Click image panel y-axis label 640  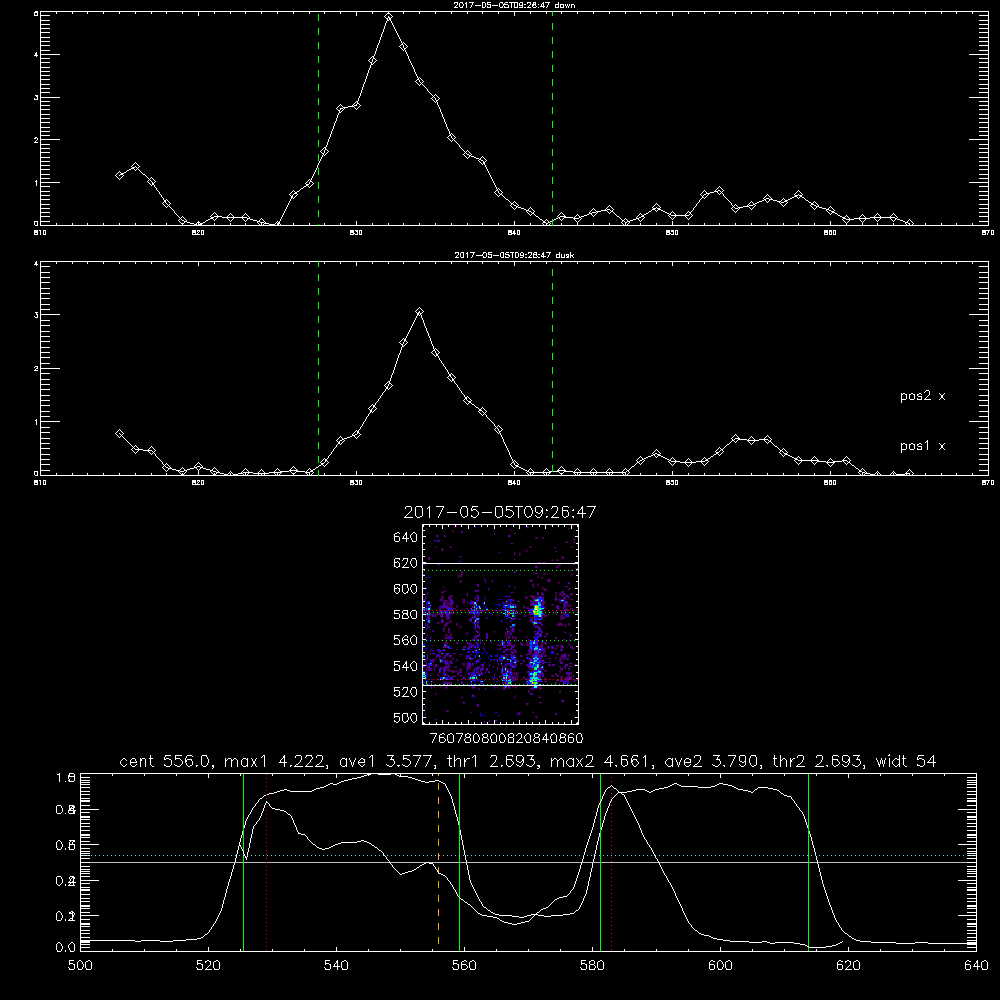click(x=405, y=538)
